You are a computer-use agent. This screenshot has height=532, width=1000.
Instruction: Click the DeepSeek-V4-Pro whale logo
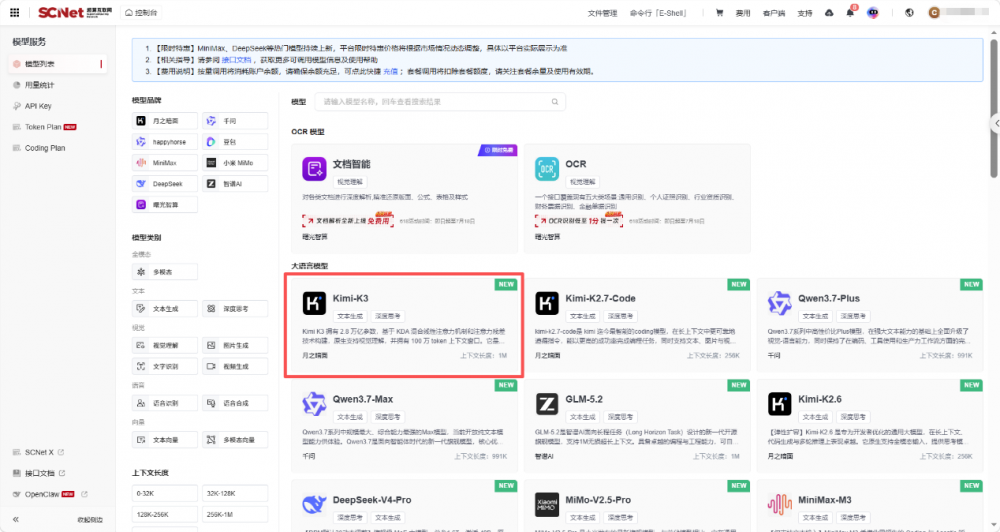click(314, 505)
